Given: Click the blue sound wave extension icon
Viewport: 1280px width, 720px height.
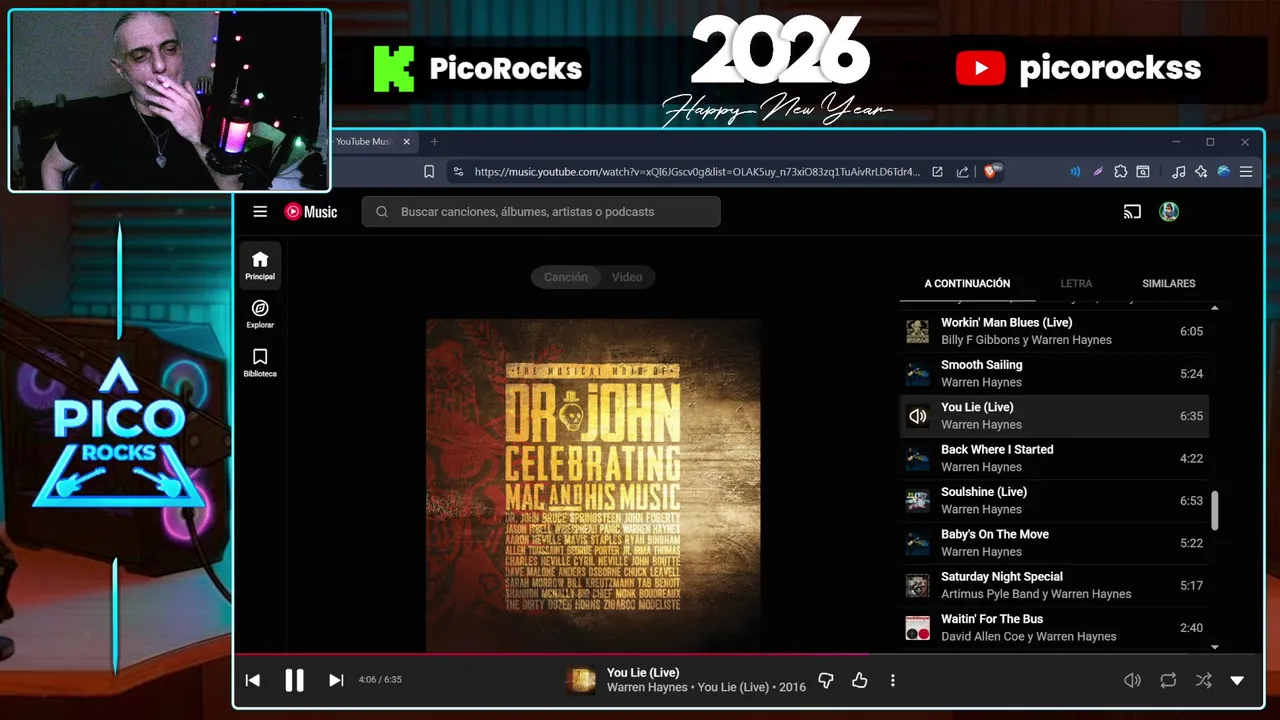Looking at the screenshot, I should (1075, 172).
